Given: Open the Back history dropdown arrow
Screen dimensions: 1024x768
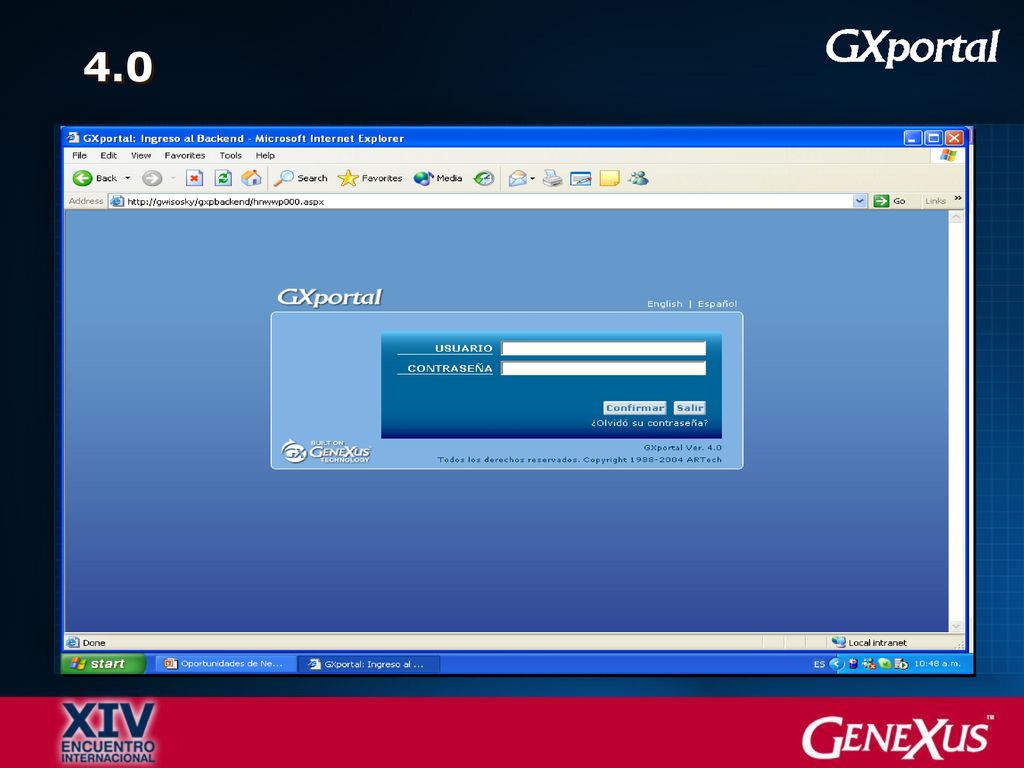Looking at the screenshot, I should click(x=128, y=178).
